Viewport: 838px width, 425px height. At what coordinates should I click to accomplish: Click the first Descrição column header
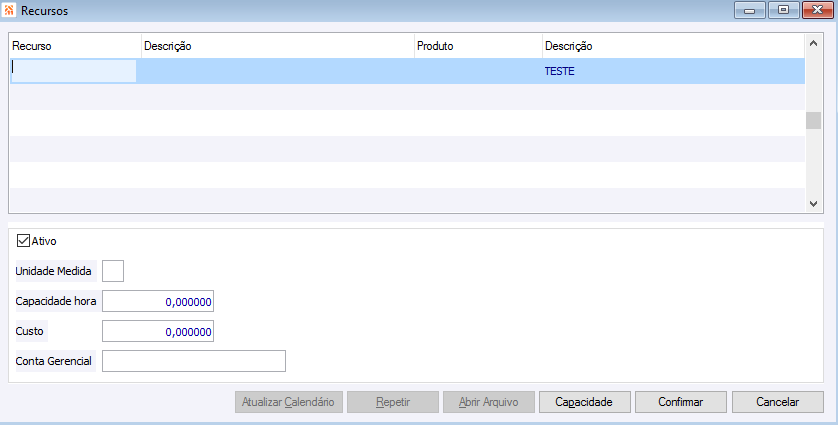278,46
